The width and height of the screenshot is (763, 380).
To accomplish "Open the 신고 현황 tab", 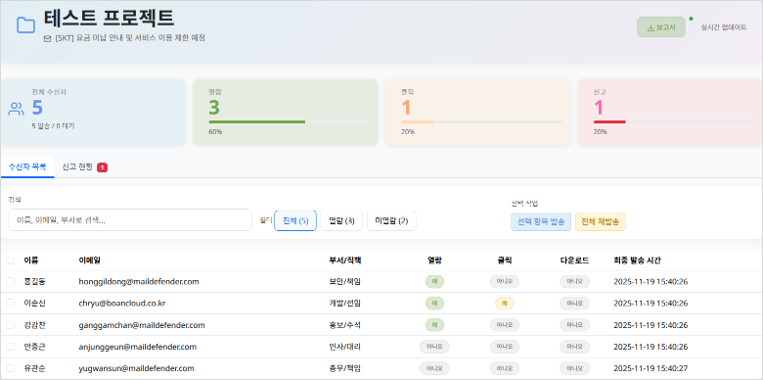I will [84, 167].
